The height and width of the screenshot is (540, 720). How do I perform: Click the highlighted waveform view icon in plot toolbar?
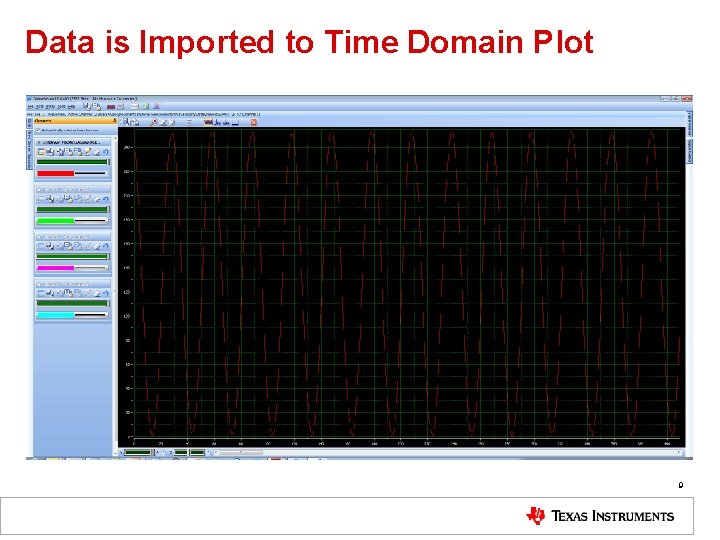pos(208,122)
